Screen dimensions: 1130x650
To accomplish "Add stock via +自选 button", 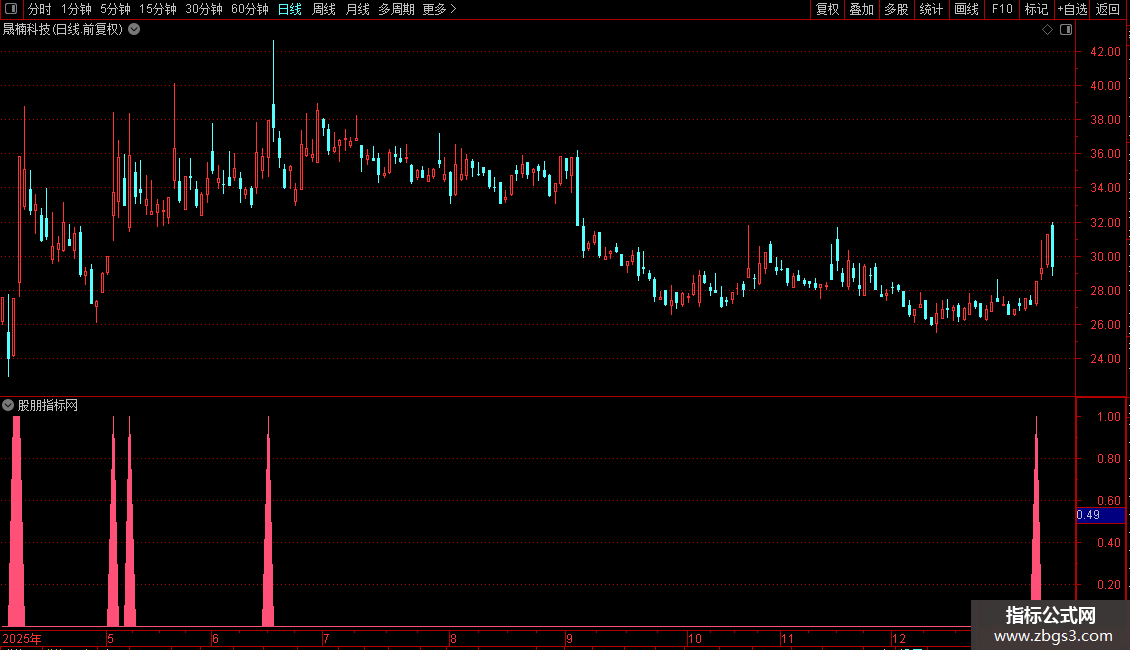I will [x=1072, y=9].
